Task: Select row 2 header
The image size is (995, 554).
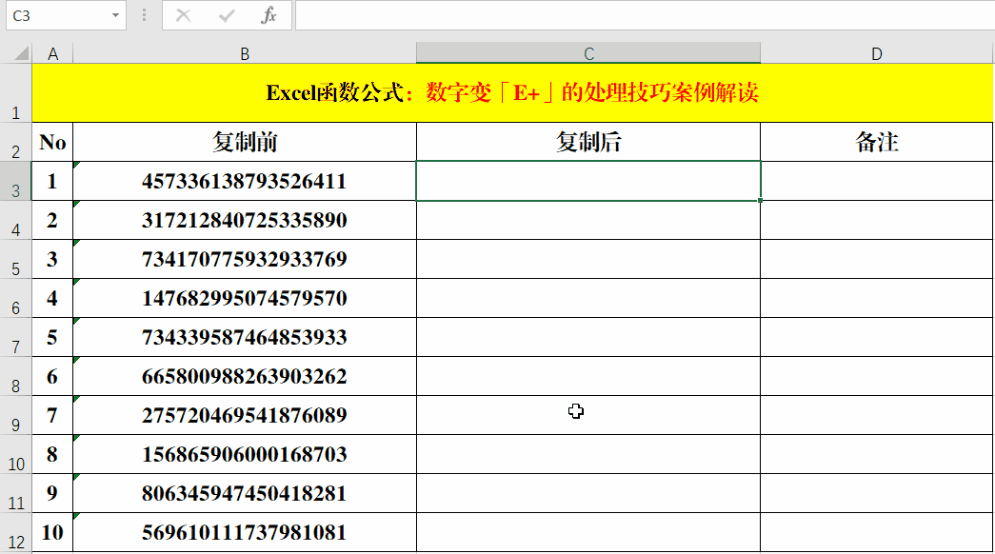Action: click(x=16, y=142)
